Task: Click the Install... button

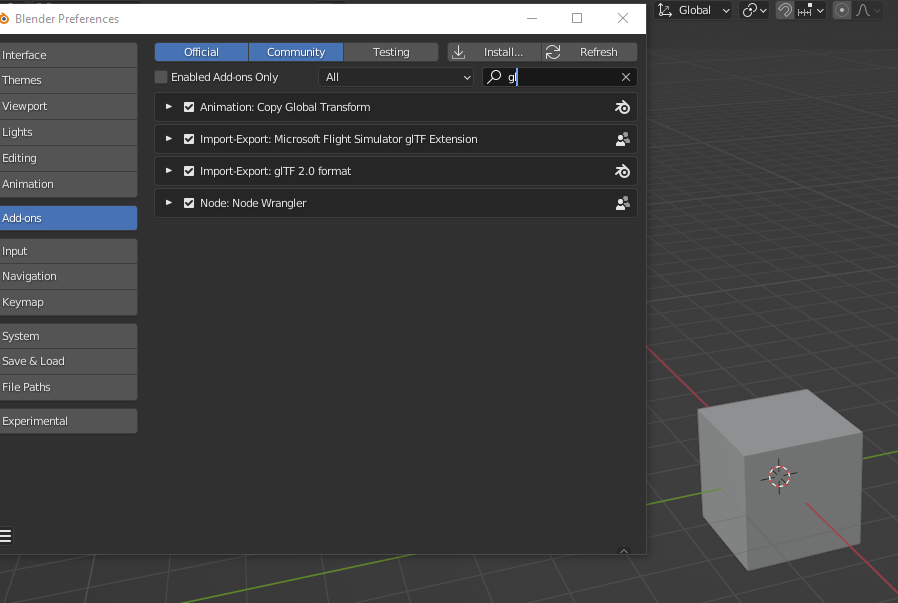Action: [x=494, y=52]
